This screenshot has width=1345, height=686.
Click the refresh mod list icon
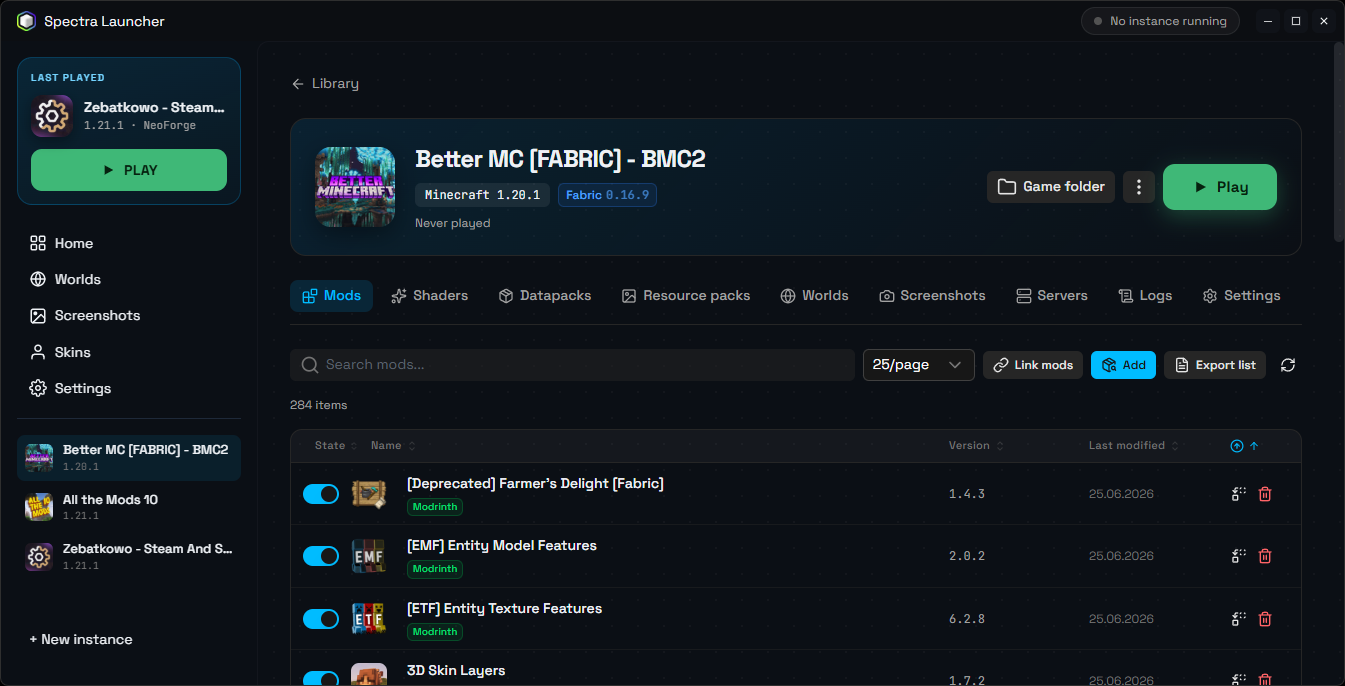point(1288,365)
